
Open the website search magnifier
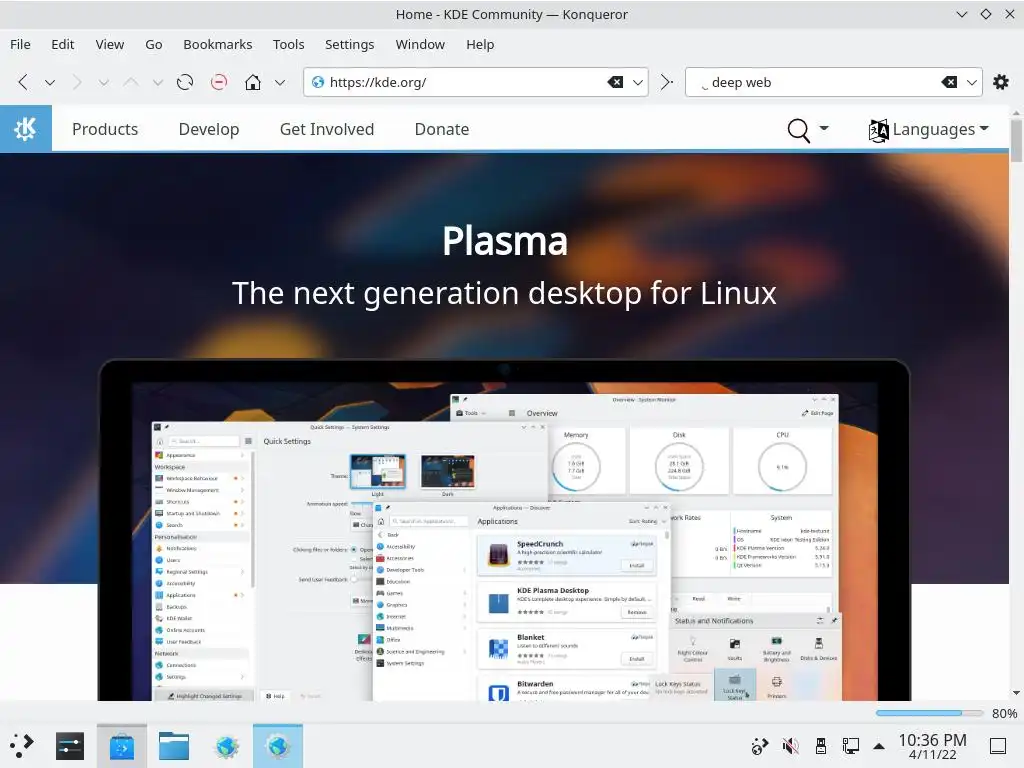click(x=798, y=130)
